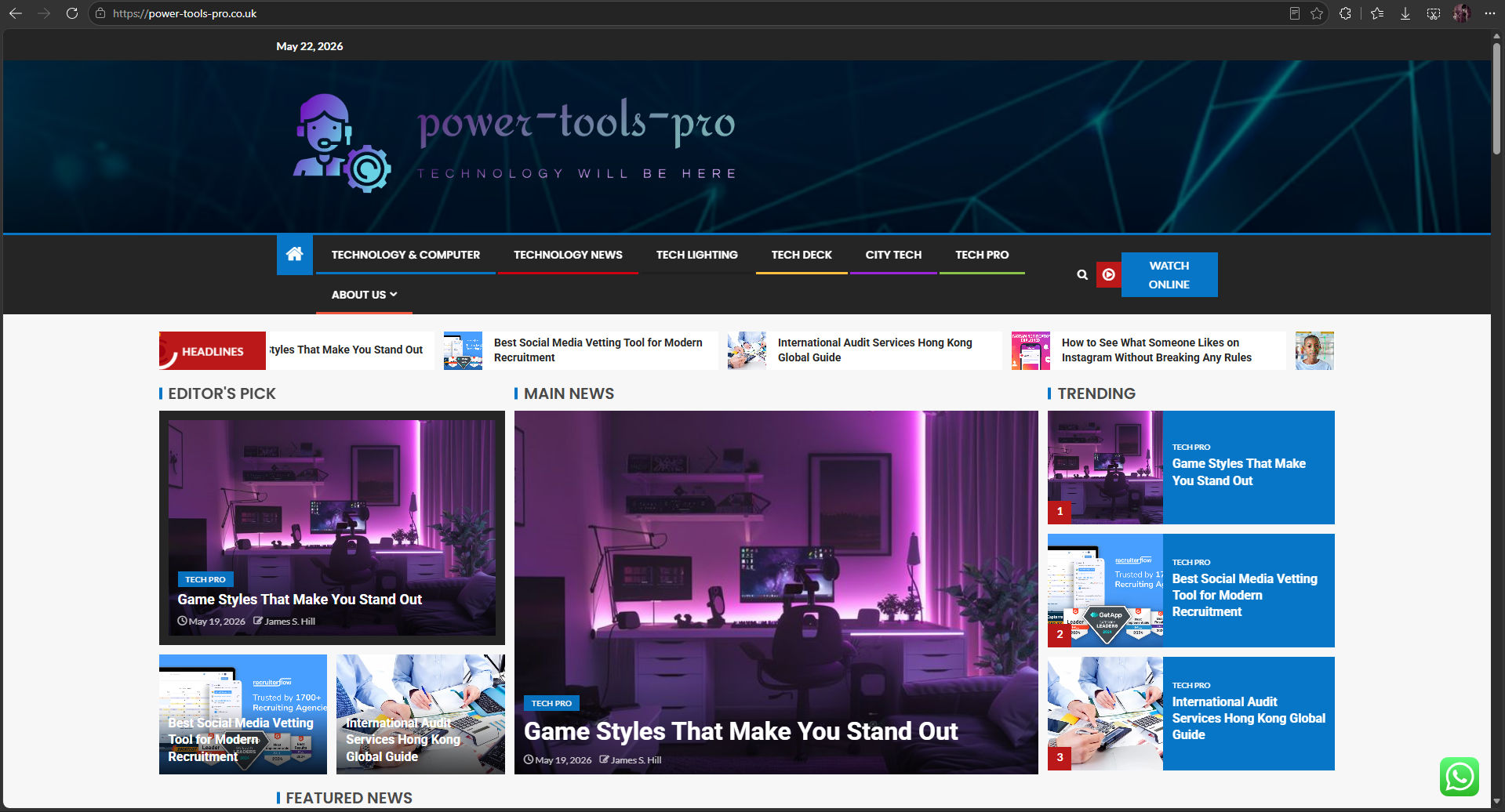Reload the page with the refresh icon
Image resolution: width=1505 pixels, height=812 pixels.
[71, 13]
